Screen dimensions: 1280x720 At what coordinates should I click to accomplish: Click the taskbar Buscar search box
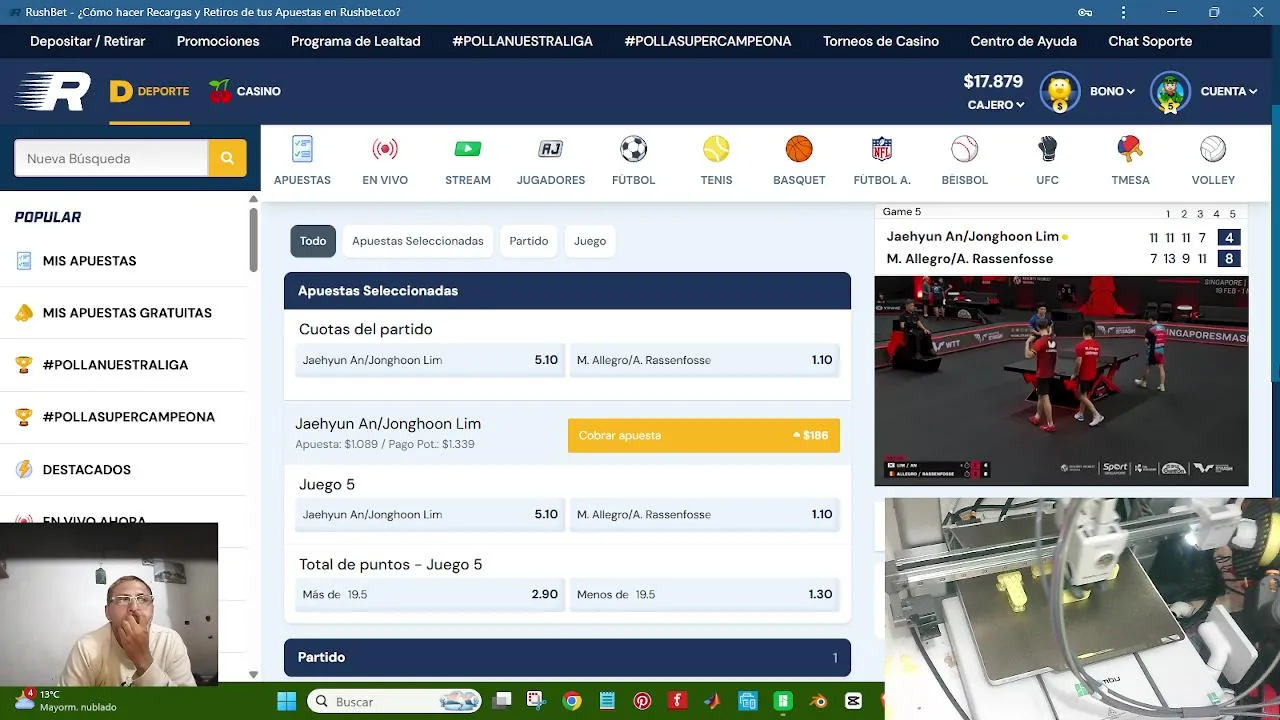(x=394, y=701)
